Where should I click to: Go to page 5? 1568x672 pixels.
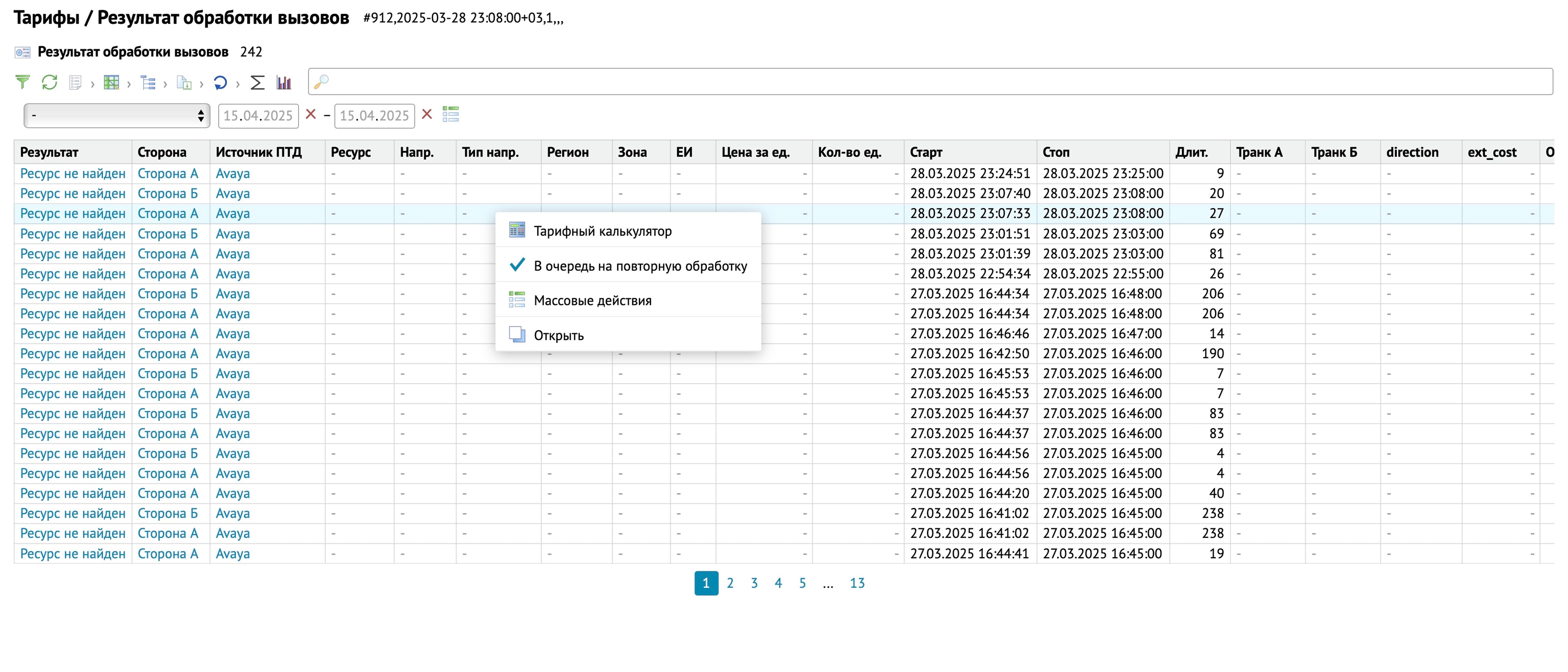pyautogui.click(x=802, y=583)
